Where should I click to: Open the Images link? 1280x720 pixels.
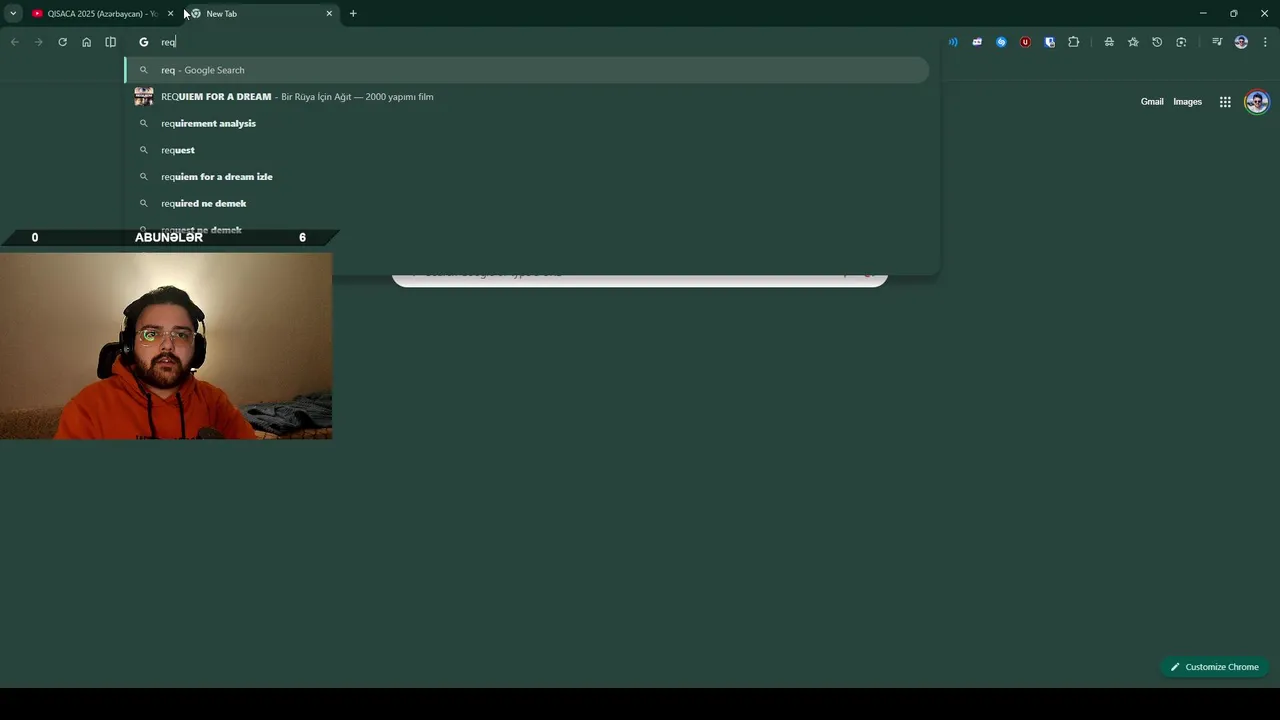coord(1187,102)
